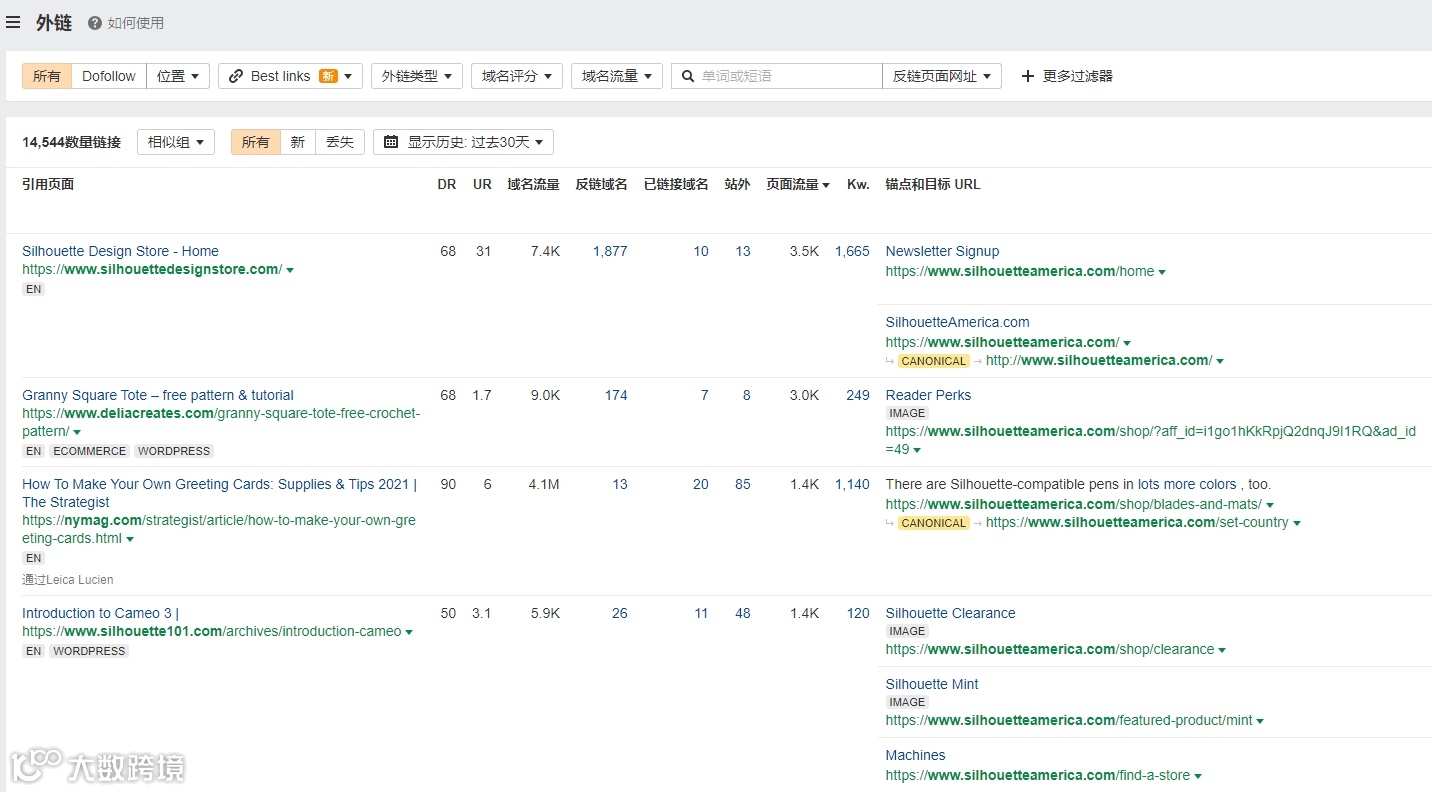This screenshot has width=1432, height=792.
Task: Expand the 域名评分 filter
Action: point(517,76)
